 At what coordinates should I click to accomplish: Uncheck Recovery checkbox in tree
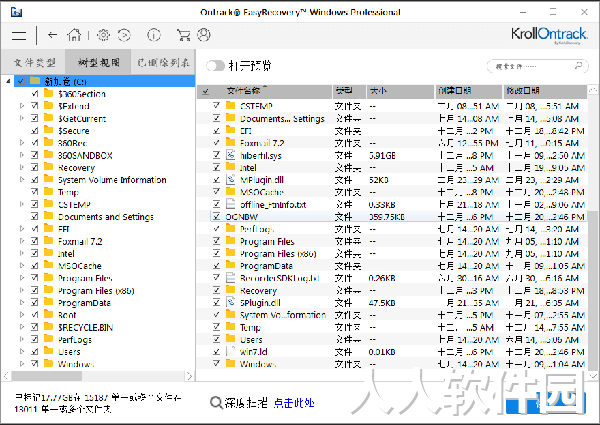[x=35, y=167]
